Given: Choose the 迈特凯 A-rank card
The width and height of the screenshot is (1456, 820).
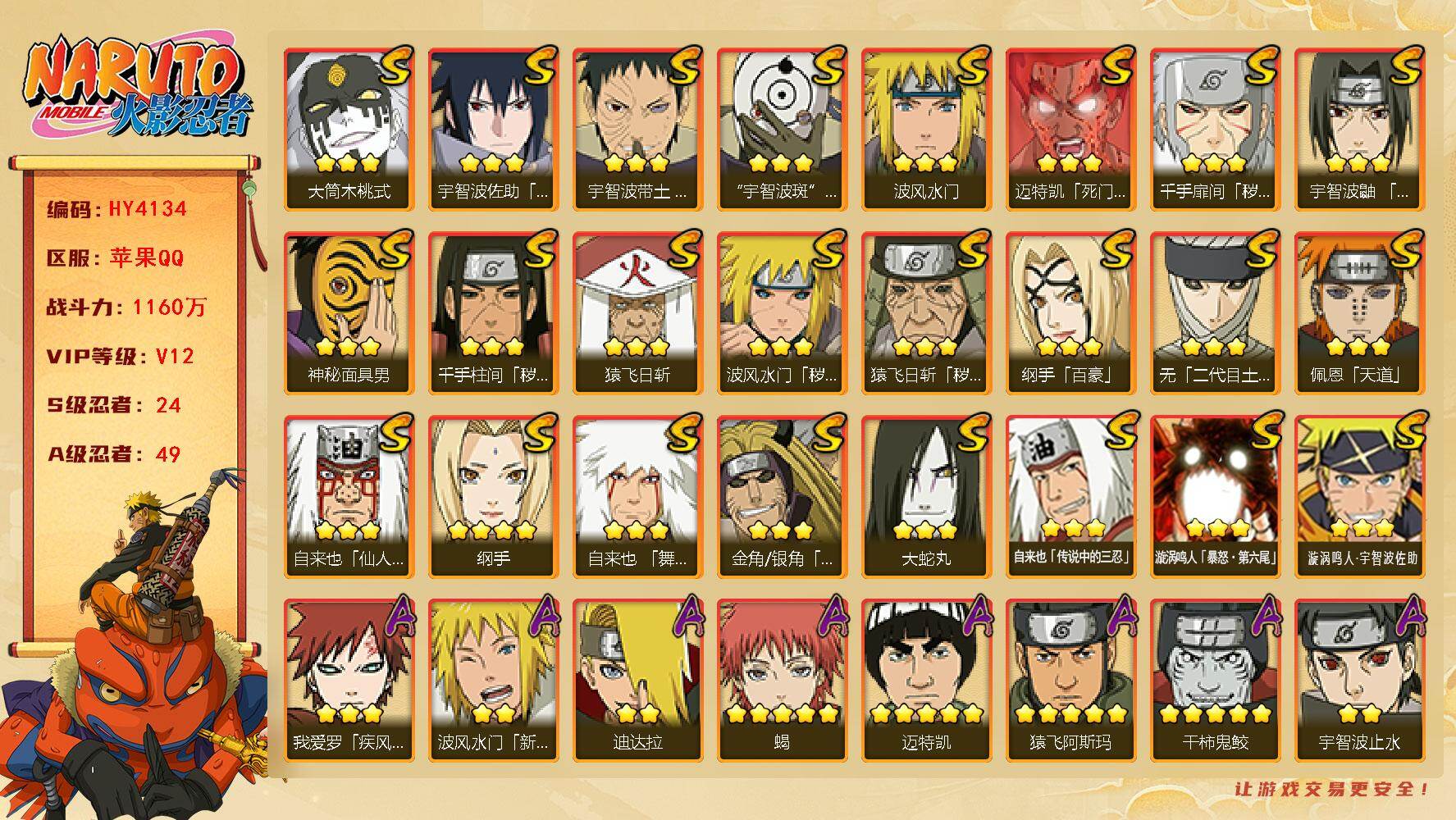Looking at the screenshot, I should [926, 680].
